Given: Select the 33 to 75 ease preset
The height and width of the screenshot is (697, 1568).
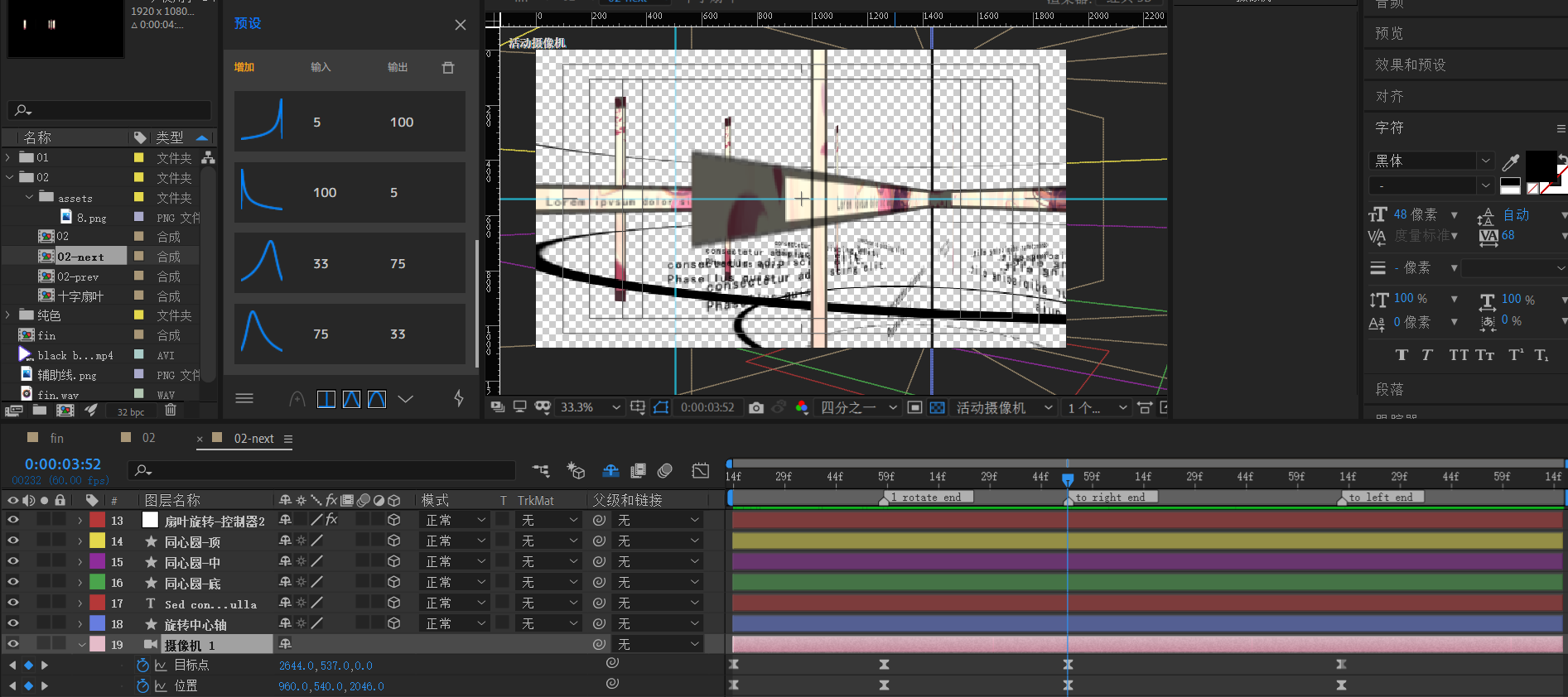Looking at the screenshot, I should pos(350,263).
